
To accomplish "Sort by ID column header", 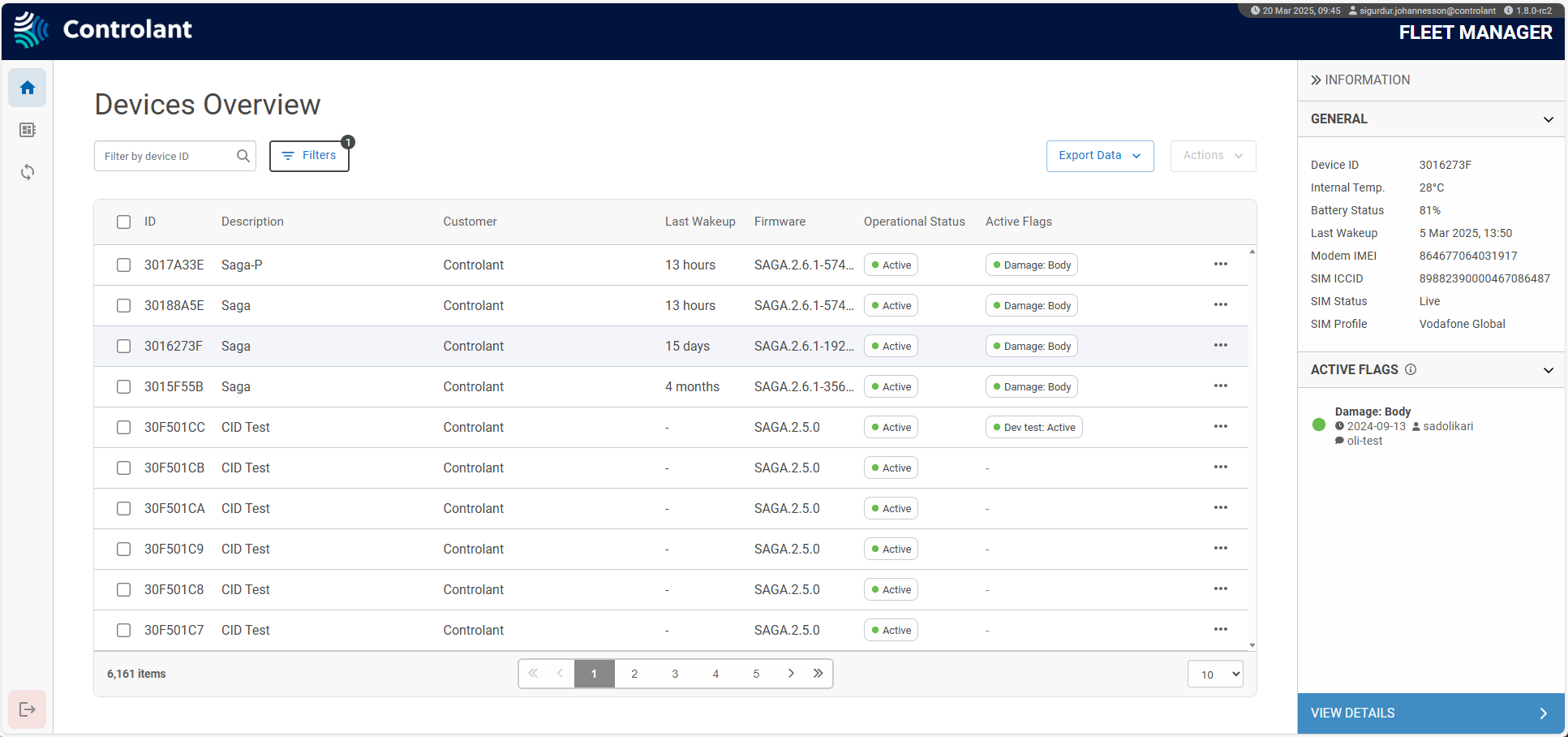I will point(150,222).
